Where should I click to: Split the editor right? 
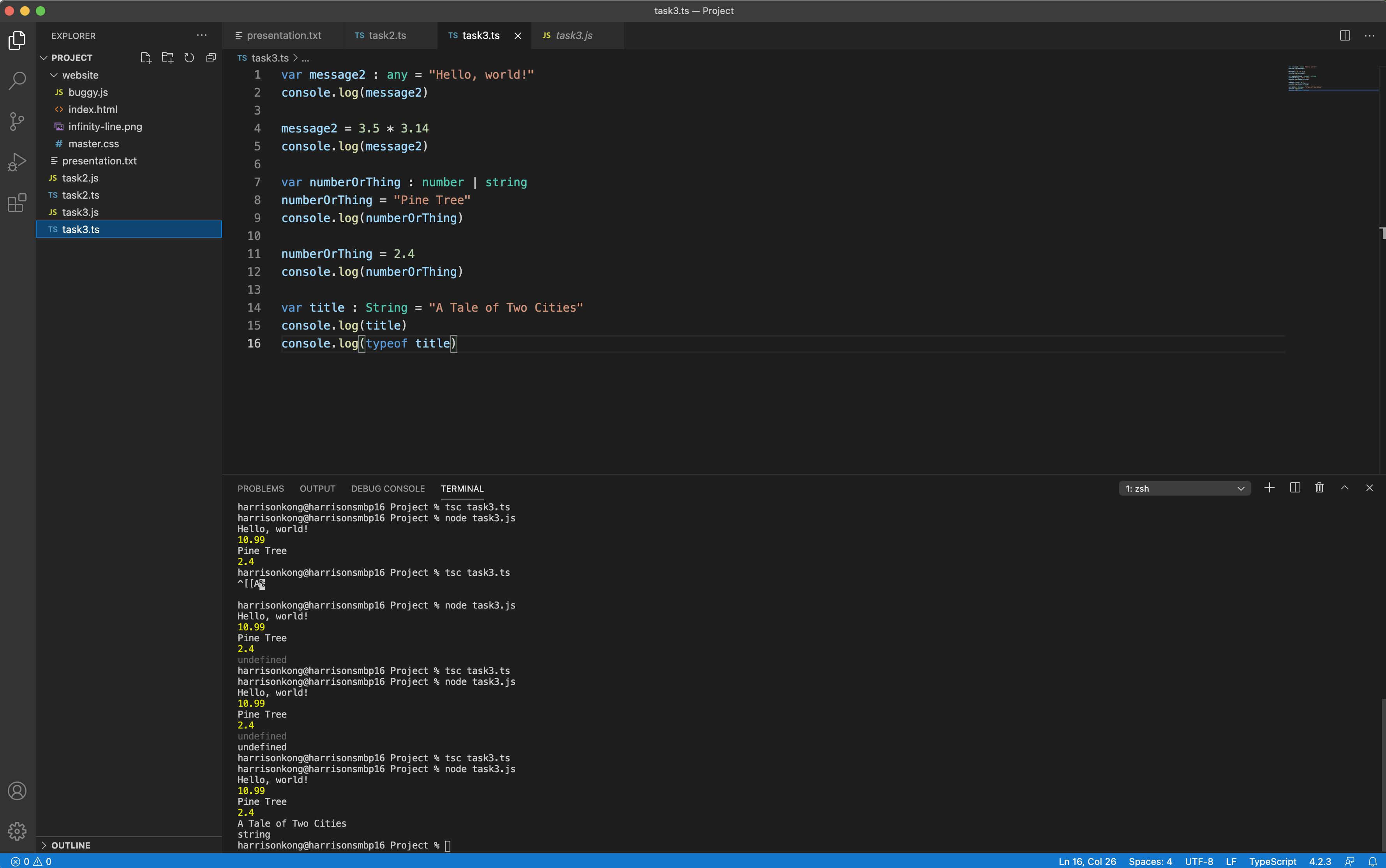[1345, 35]
